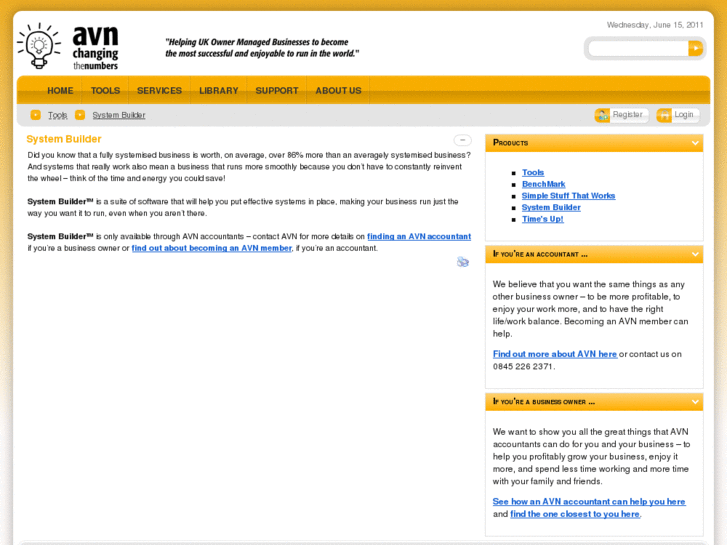Click the Tools breadcrumb link
Image resolution: width=727 pixels, height=545 pixels.
pos(57,115)
